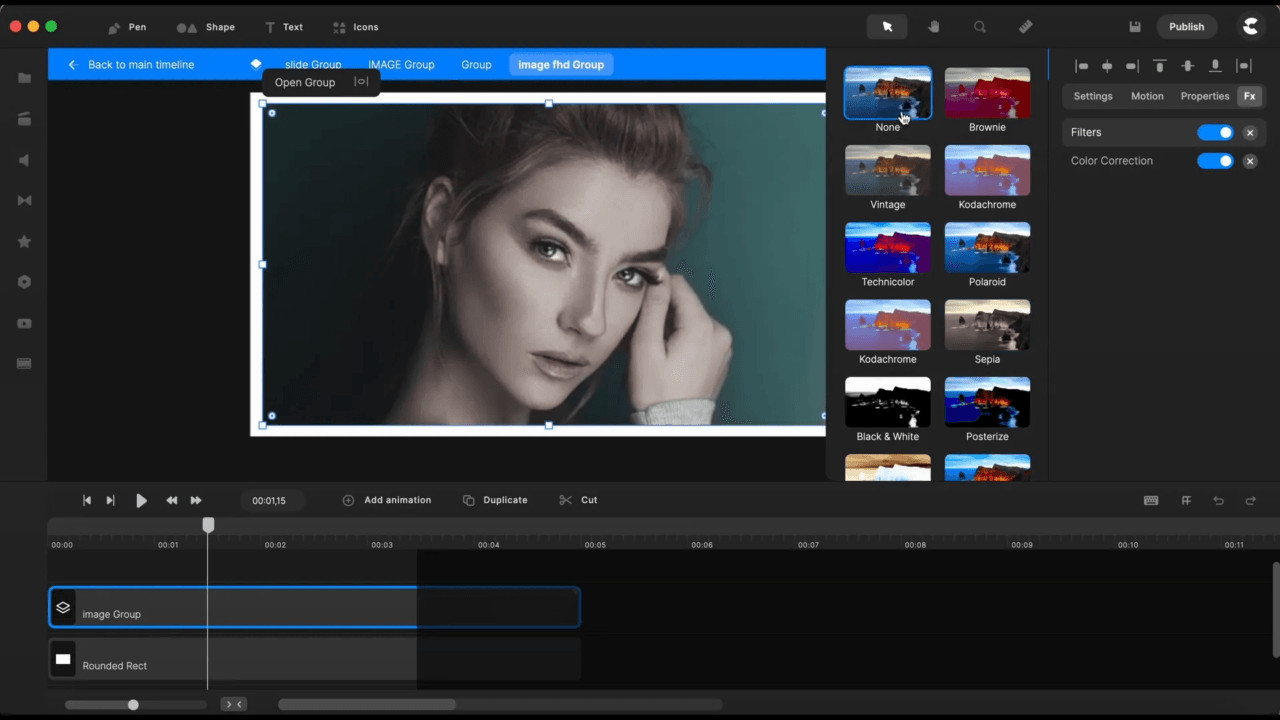The height and width of the screenshot is (720, 1280).
Task: Disable the Filters effect
Action: click(1215, 131)
